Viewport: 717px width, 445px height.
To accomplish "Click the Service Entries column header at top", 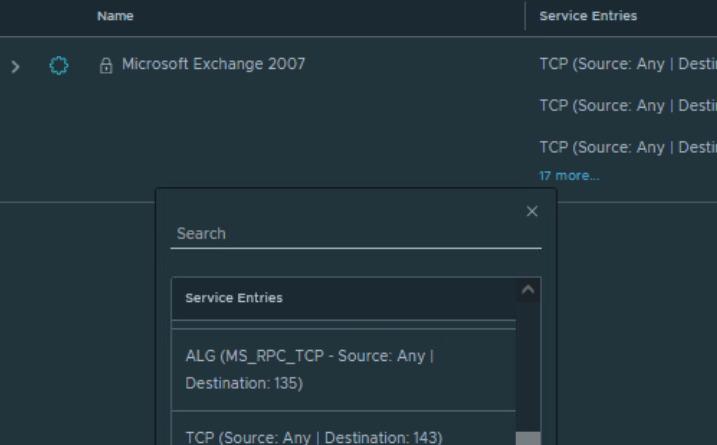I will 588,16.
